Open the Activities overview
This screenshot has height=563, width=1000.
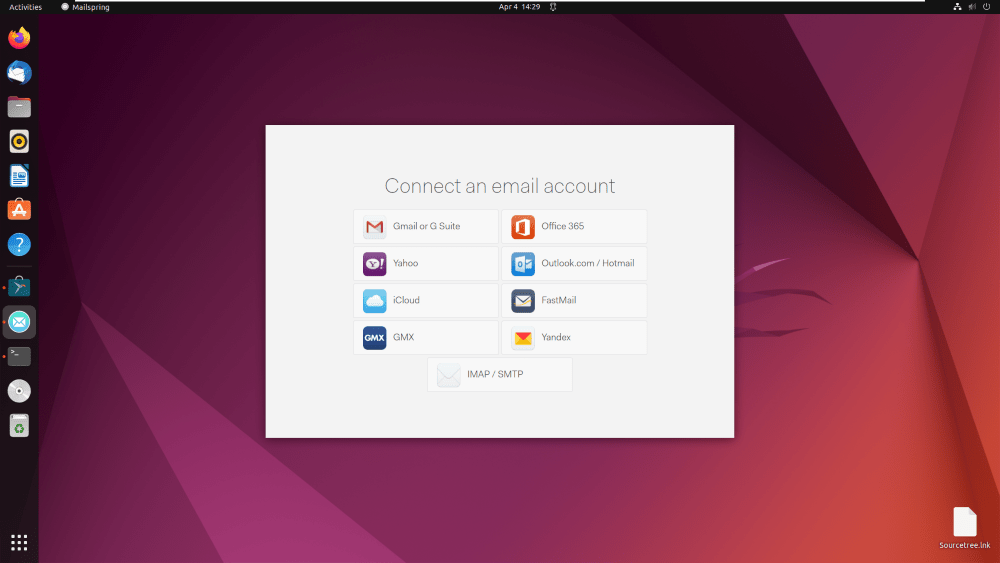26,7
